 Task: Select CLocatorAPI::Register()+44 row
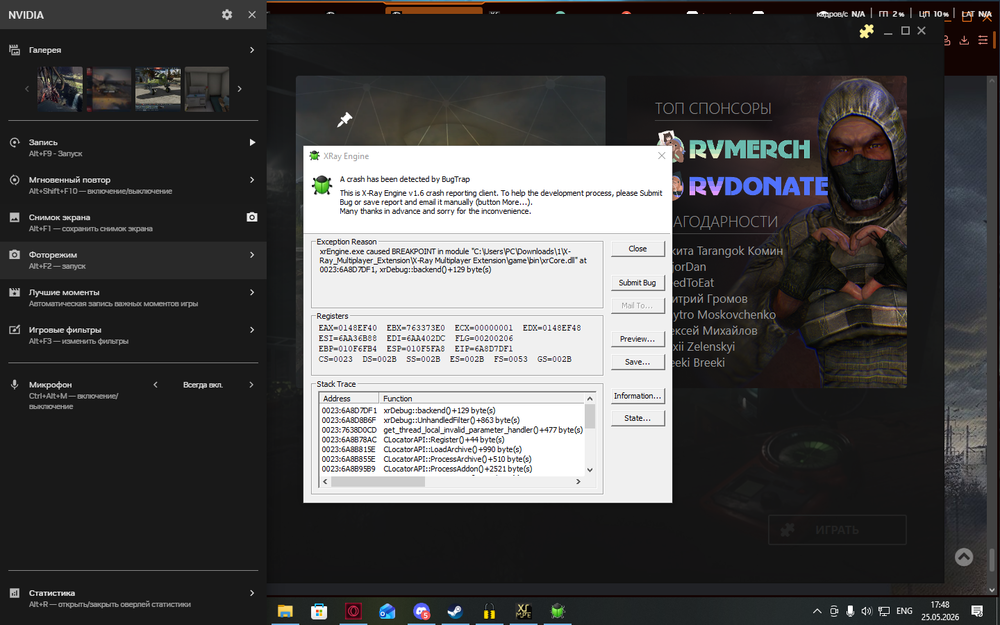pos(452,439)
